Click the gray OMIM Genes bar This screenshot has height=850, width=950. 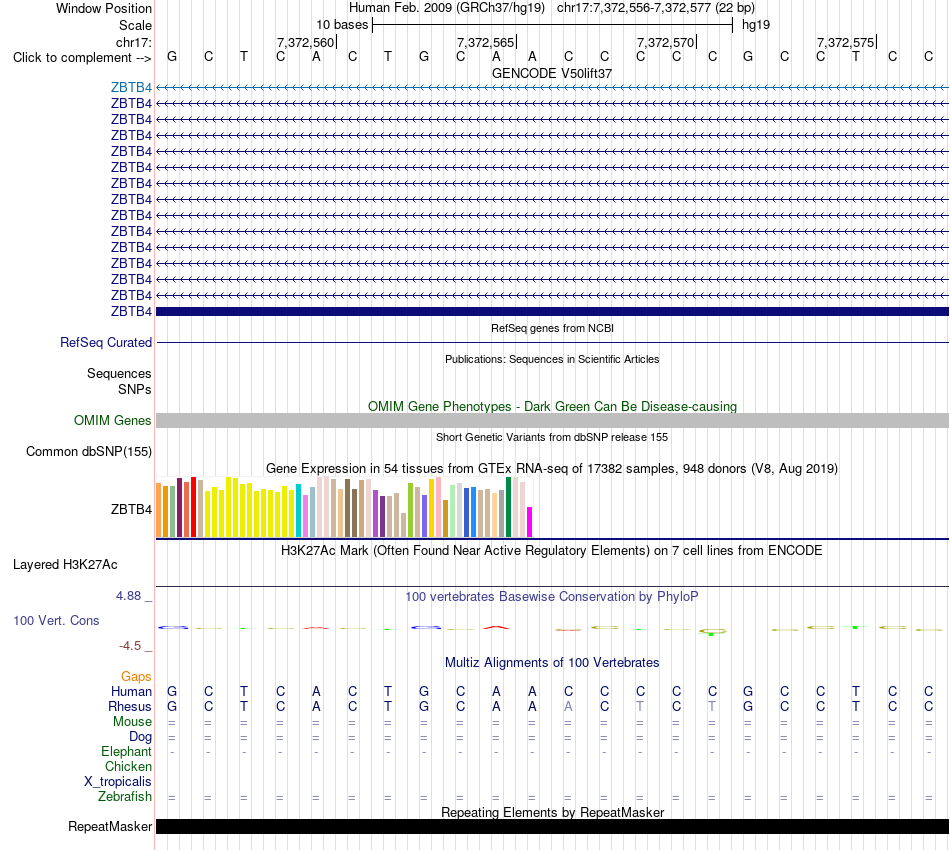click(552, 420)
